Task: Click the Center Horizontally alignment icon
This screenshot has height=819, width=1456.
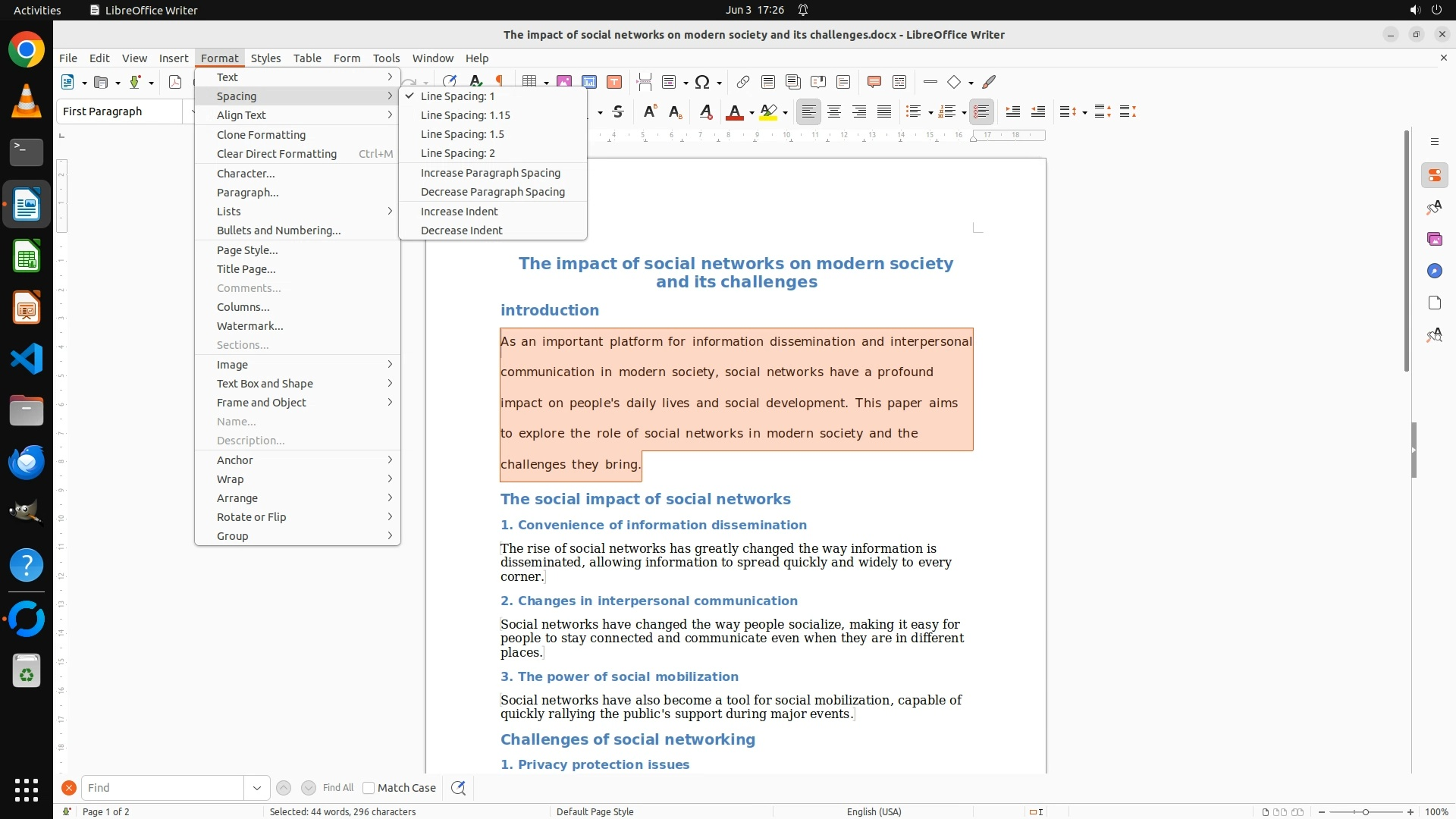Action: pos(834,112)
